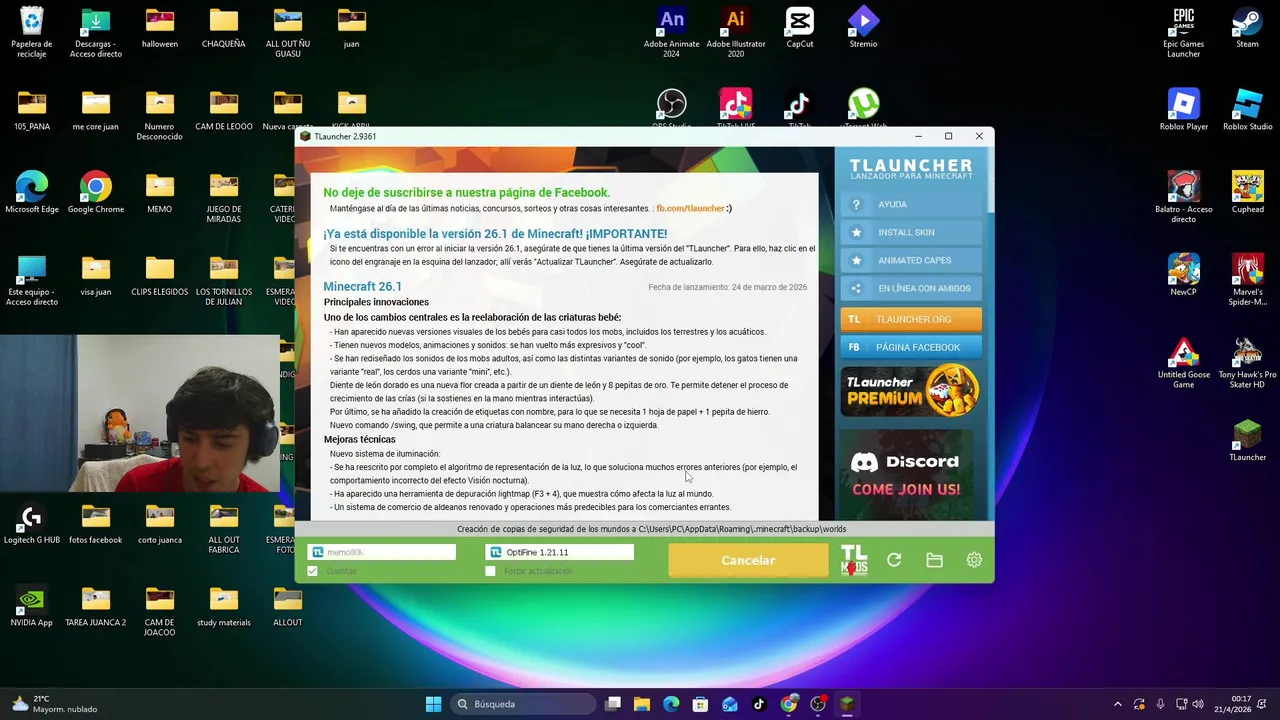Open the taskbar volume control
Viewport: 1280px width, 720px height.
pos(1198,704)
